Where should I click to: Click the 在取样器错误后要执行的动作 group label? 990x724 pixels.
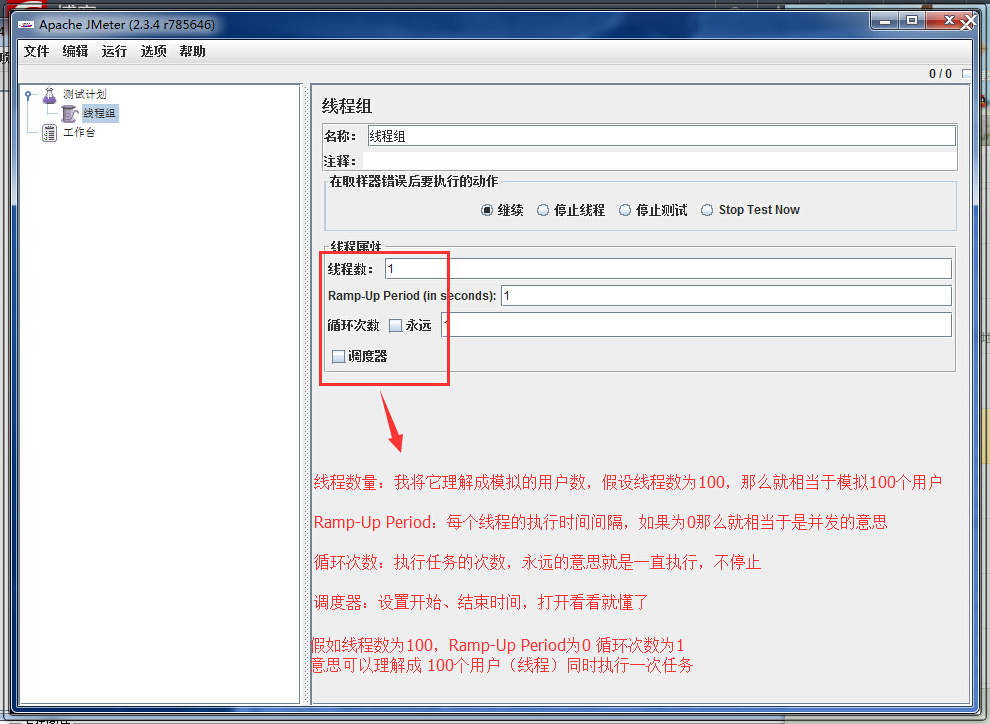coord(414,181)
